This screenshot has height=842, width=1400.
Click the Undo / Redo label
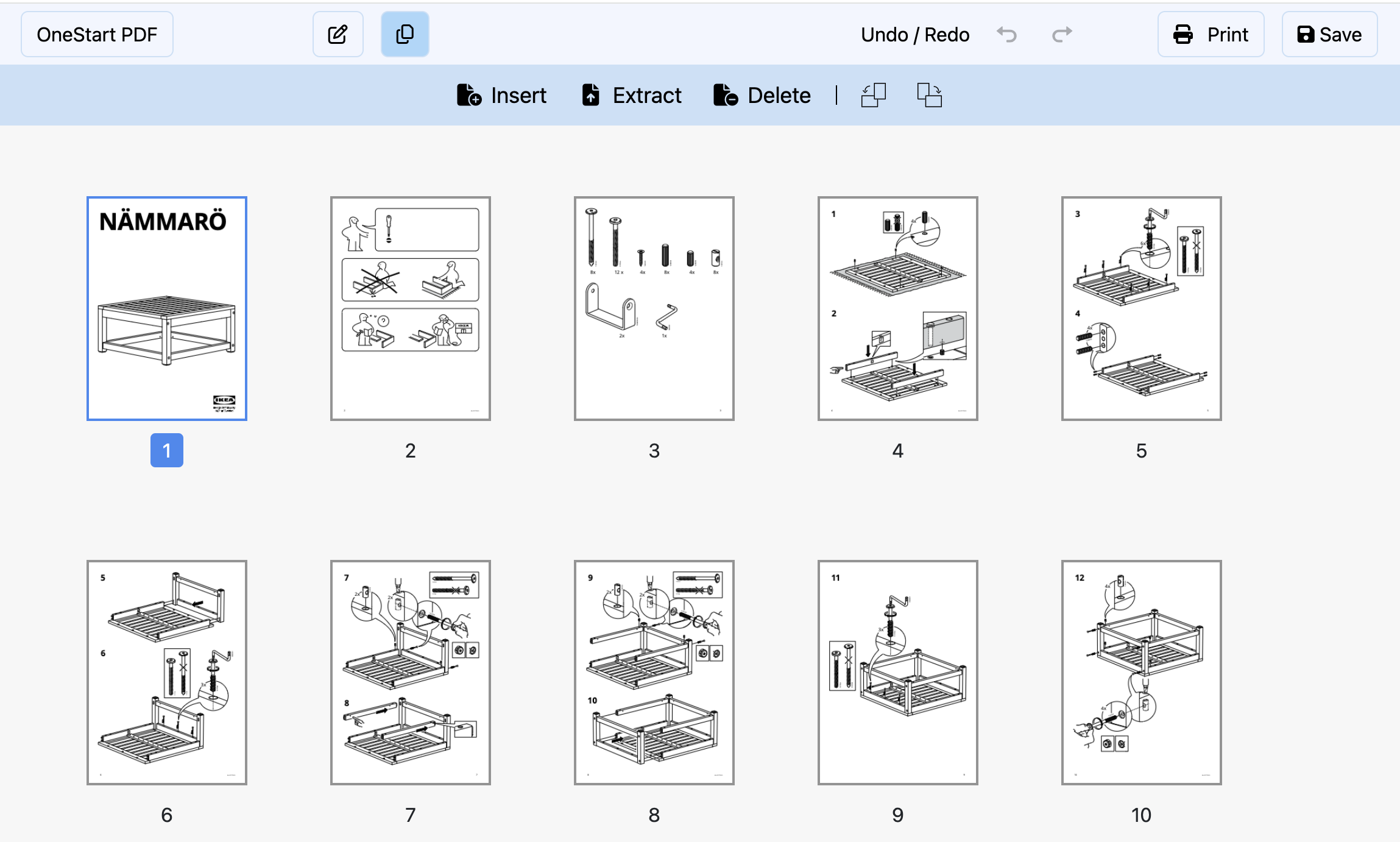coord(915,35)
